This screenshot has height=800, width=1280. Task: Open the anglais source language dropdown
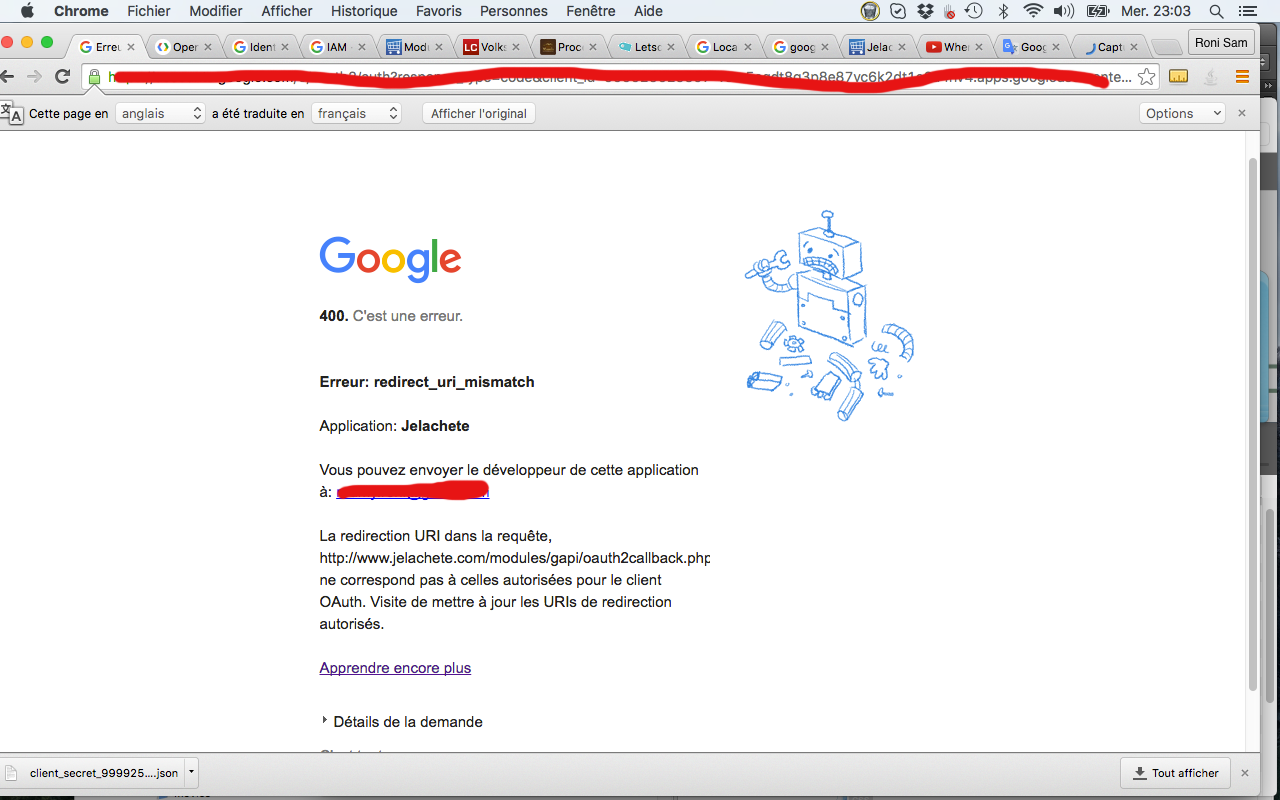coord(160,114)
